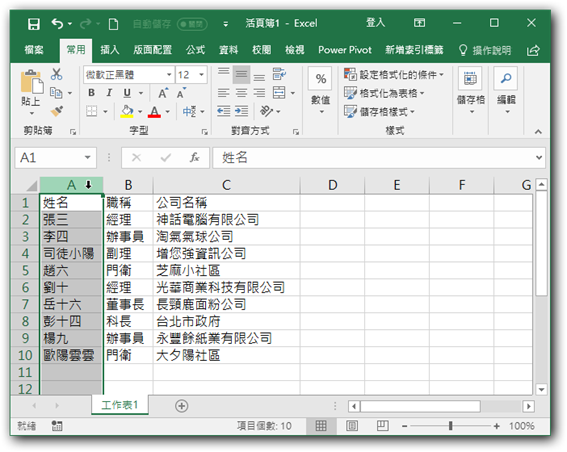Select cell C4 增您強資訊公司
The width and height of the screenshot is (567, 452).
[x=226, y=253]
